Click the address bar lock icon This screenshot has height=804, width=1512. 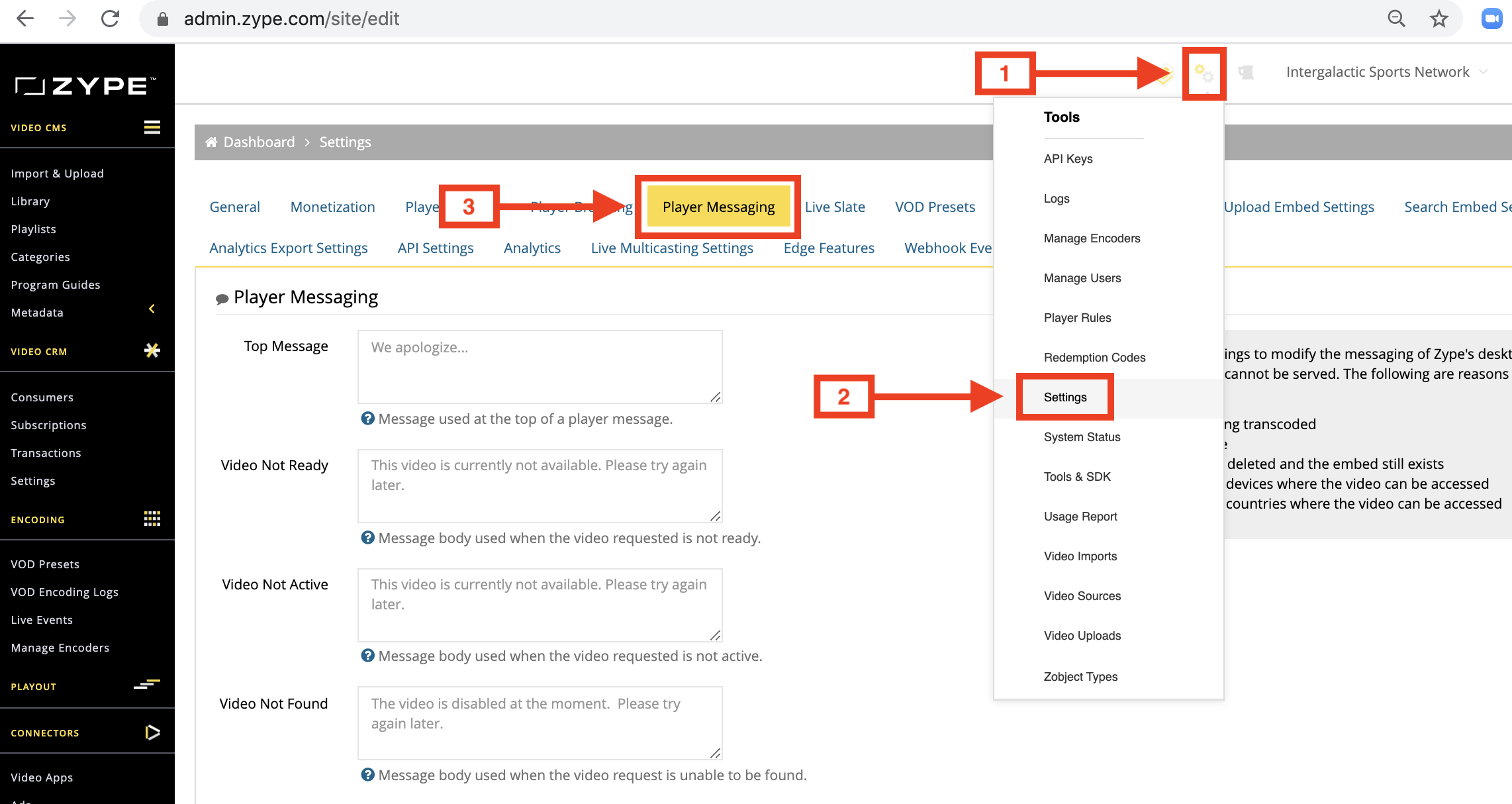(x=163, y=19)
